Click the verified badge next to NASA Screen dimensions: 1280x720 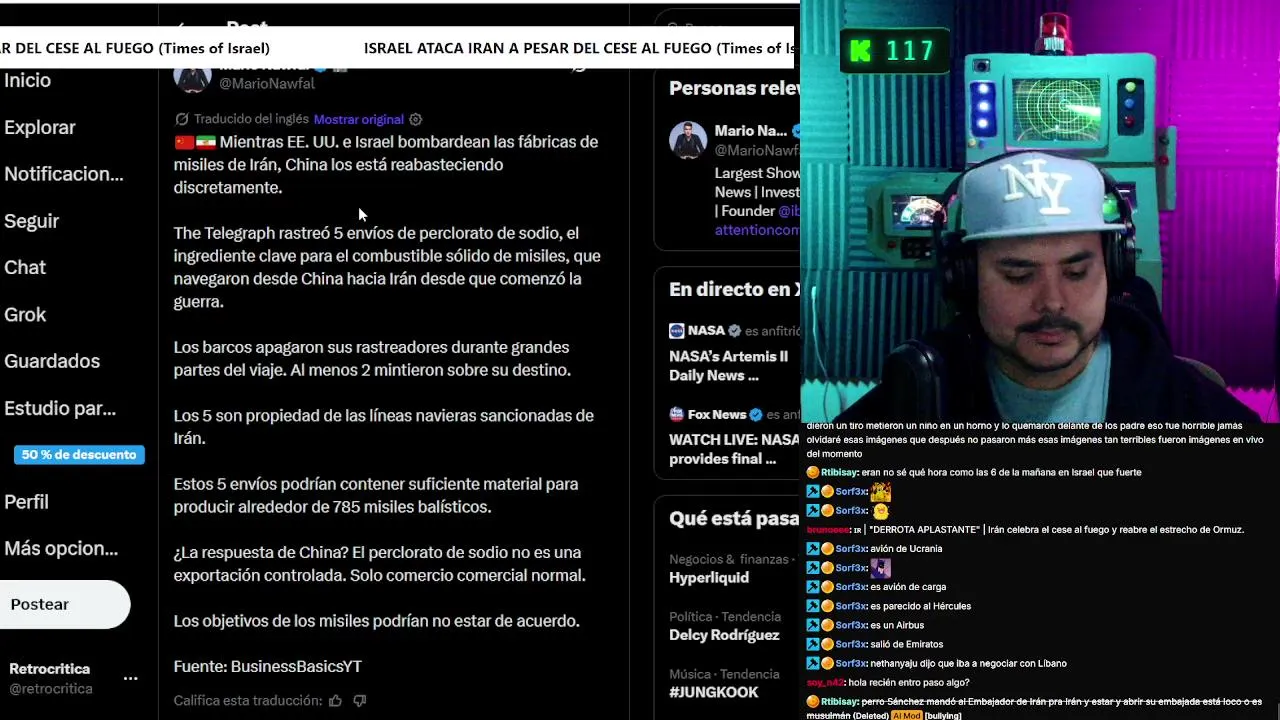tap(735, 331)
